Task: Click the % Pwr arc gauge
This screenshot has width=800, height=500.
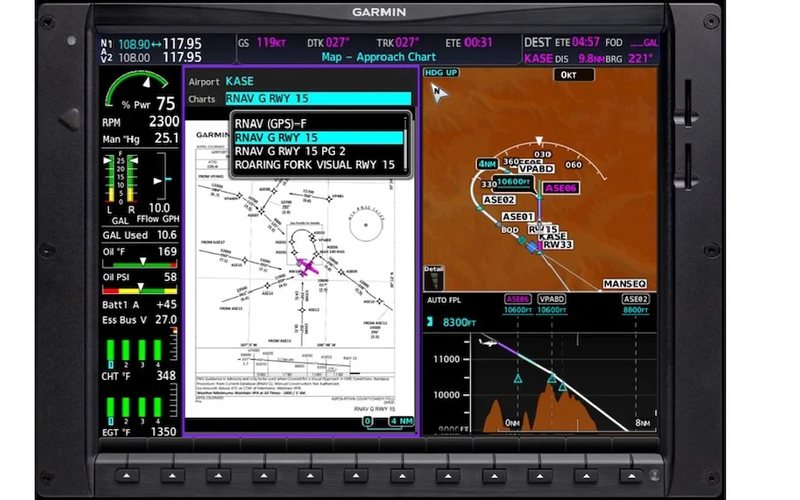Action: 137,88
